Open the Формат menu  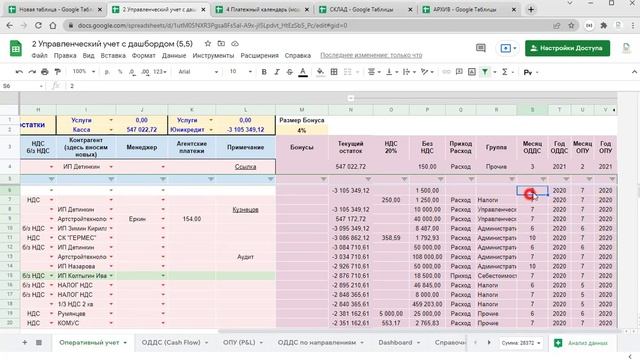click(143, 55)
